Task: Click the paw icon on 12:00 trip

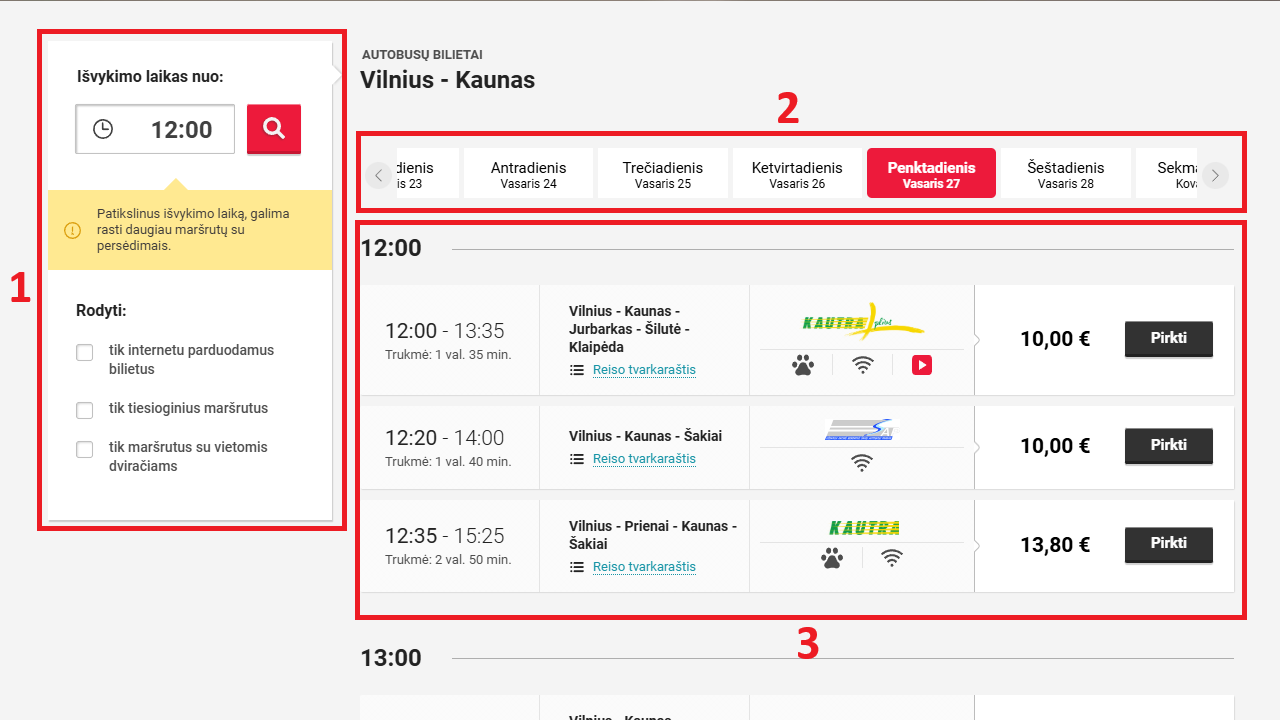Action: (x=803, y=366)
